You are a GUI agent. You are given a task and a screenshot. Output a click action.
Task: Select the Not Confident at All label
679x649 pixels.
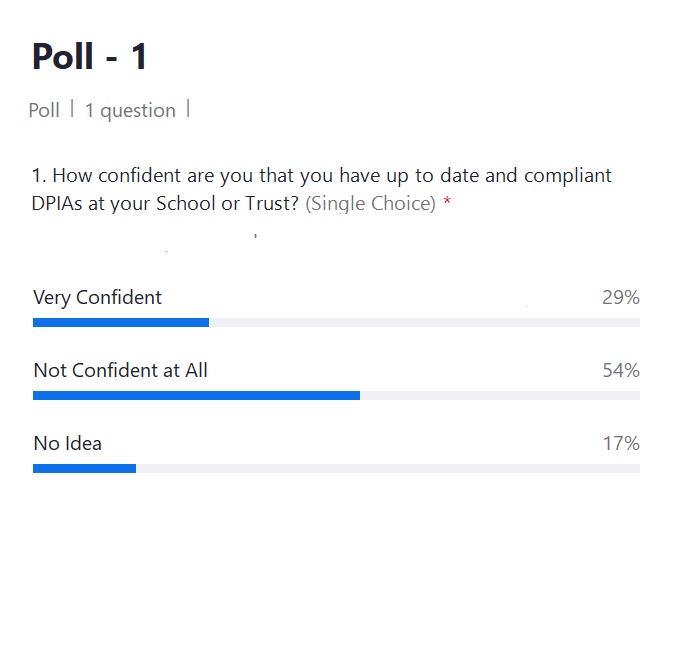121,371
